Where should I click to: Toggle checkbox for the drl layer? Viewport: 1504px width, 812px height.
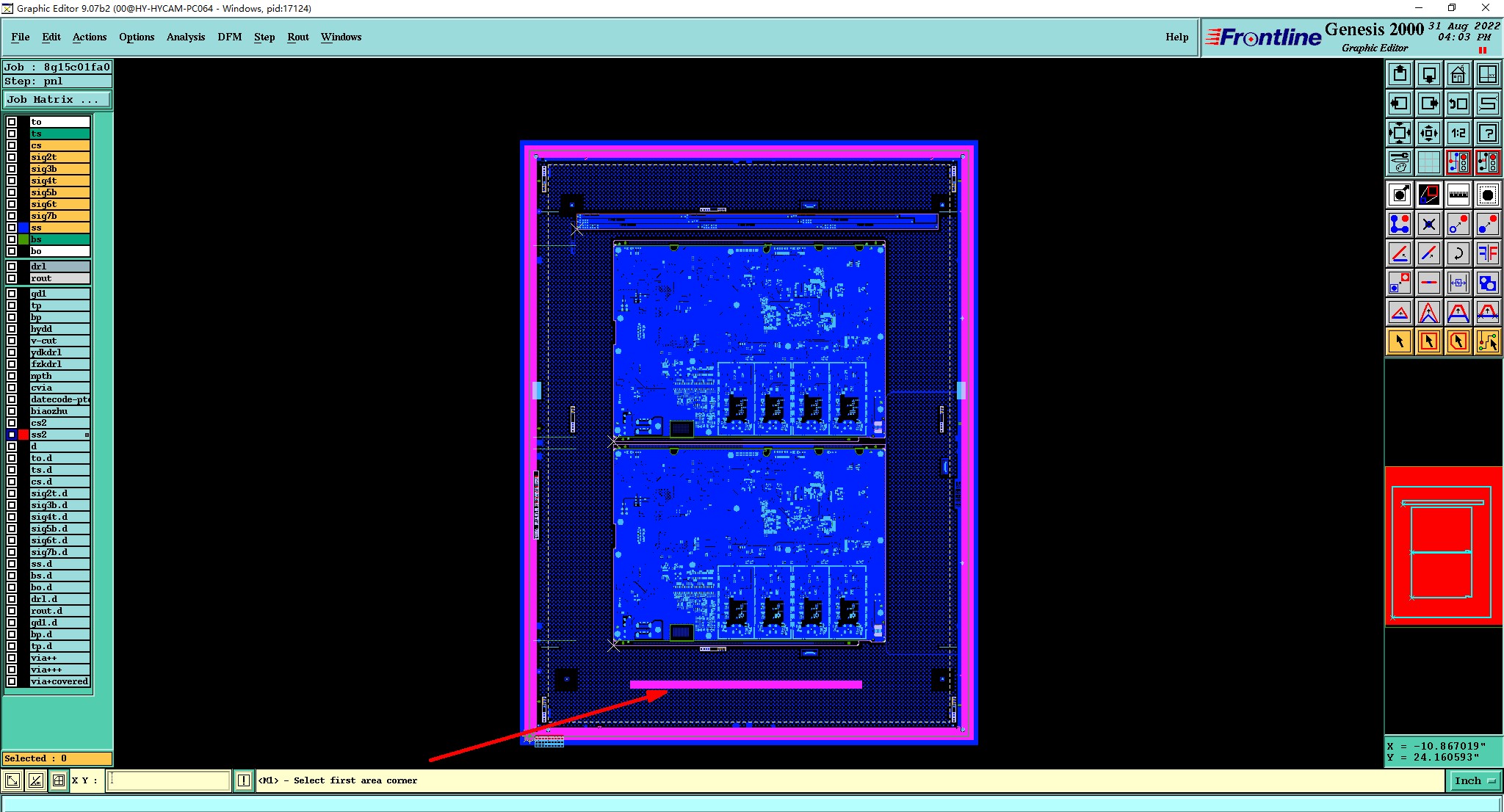coord(12,267)
